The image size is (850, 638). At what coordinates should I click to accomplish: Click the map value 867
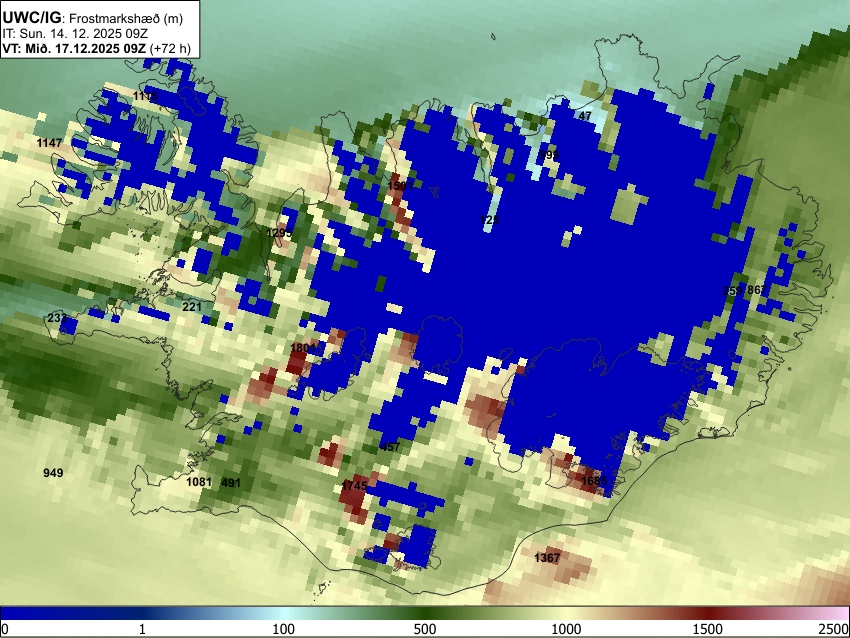tap(756, 291)
